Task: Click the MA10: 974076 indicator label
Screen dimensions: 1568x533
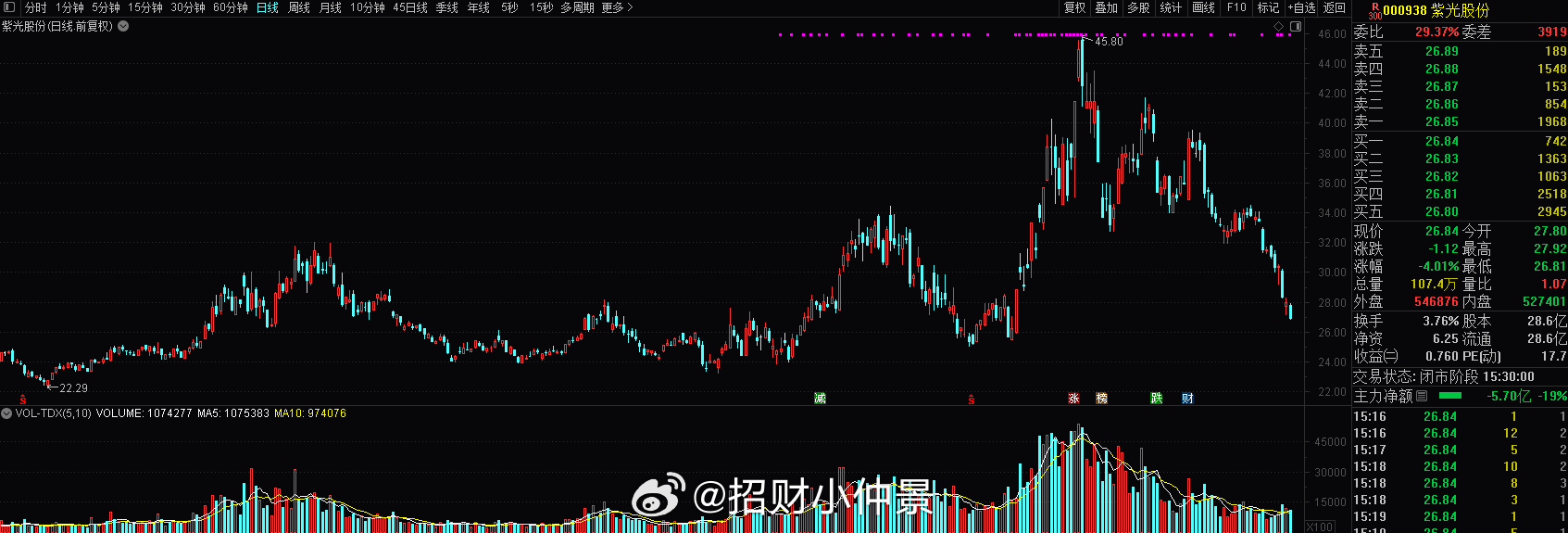Action: coord(310,413)
